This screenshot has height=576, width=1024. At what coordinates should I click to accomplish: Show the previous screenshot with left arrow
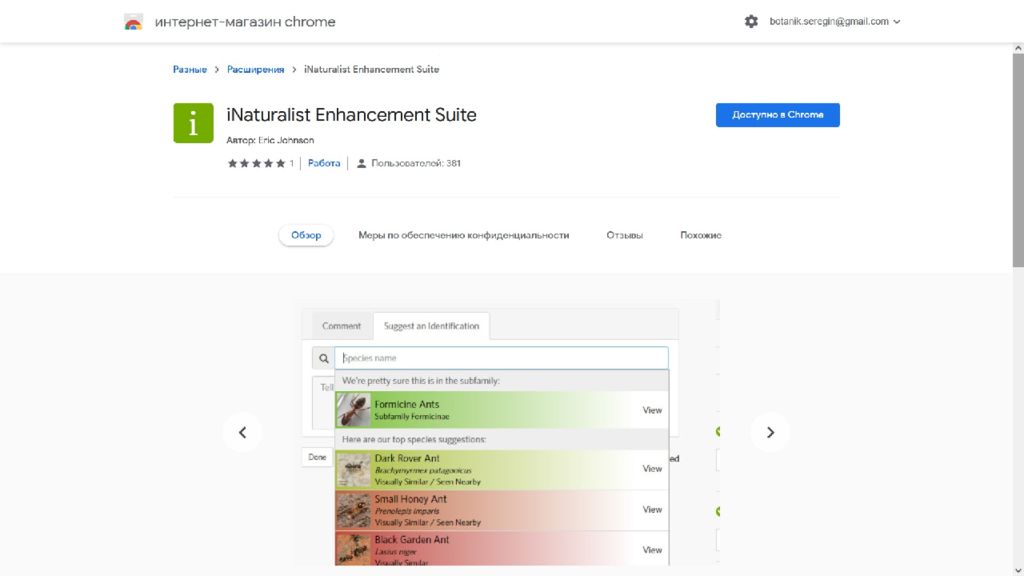click(x=242, y=432)
